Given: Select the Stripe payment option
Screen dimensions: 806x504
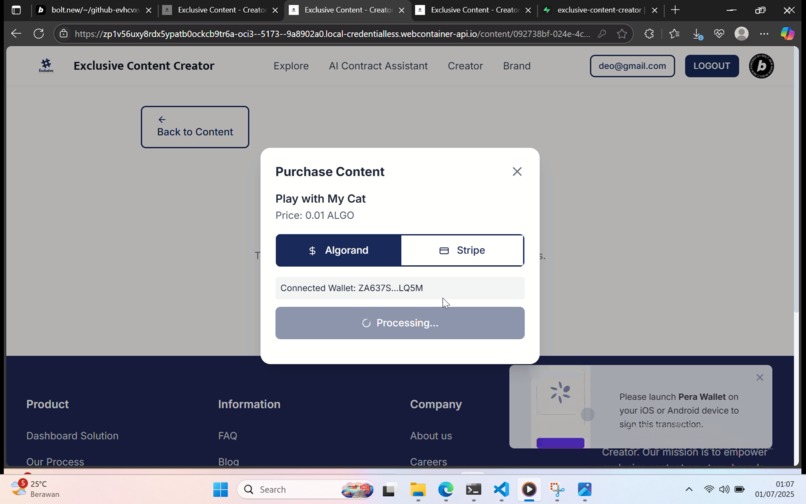Looking at the screenshot, I should coord(462,250).
